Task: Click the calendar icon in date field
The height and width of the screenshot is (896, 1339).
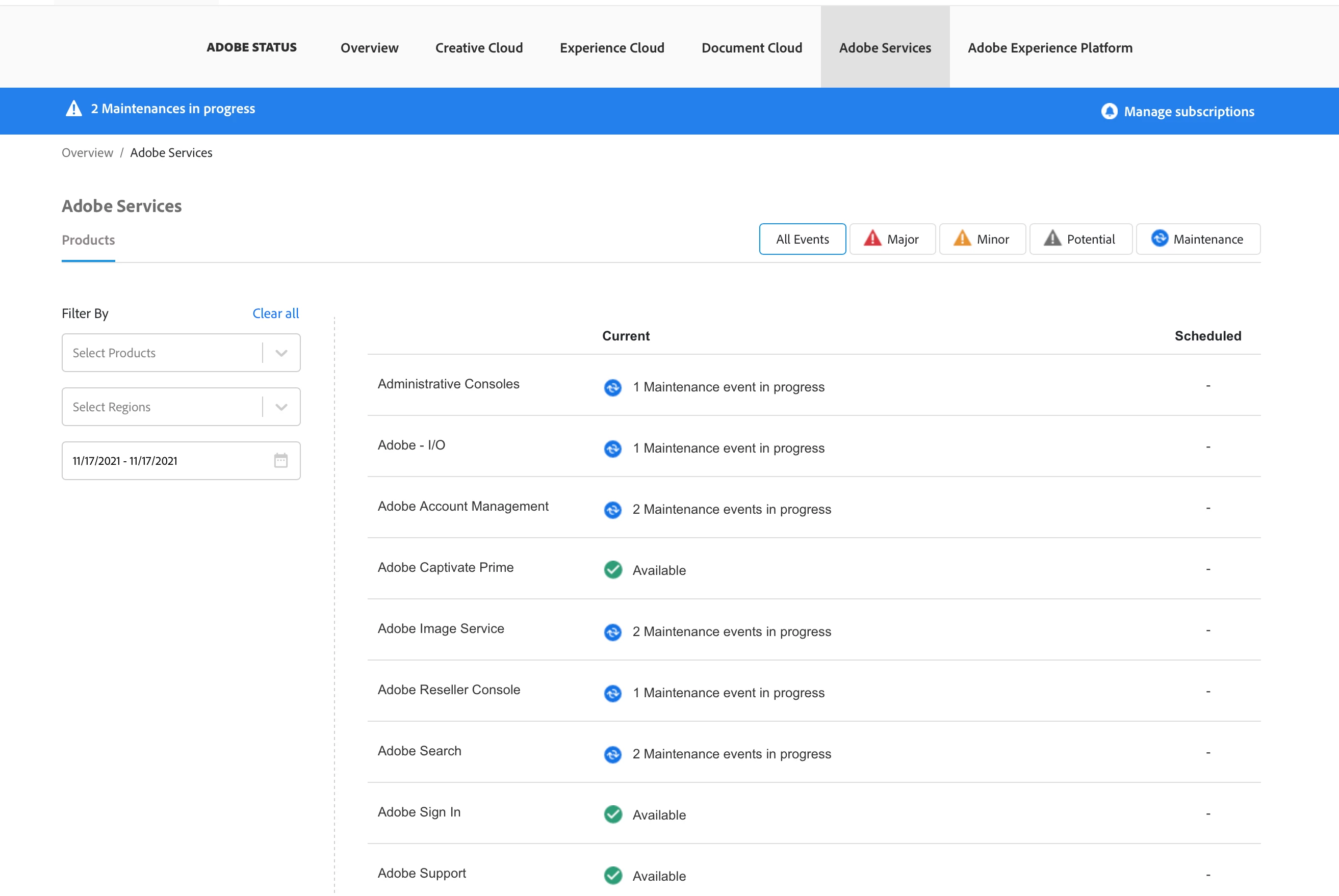Action: click(280, 461)
